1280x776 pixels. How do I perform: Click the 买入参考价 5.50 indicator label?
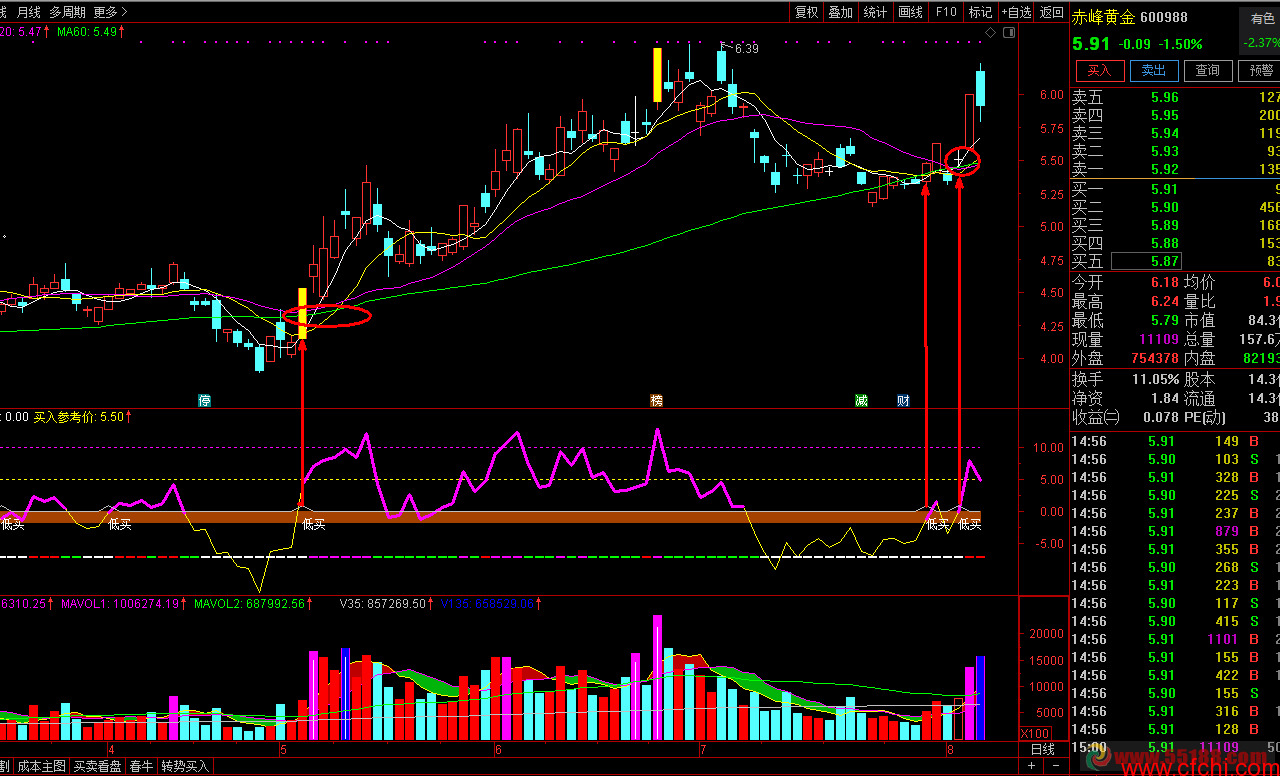point(82,416)
